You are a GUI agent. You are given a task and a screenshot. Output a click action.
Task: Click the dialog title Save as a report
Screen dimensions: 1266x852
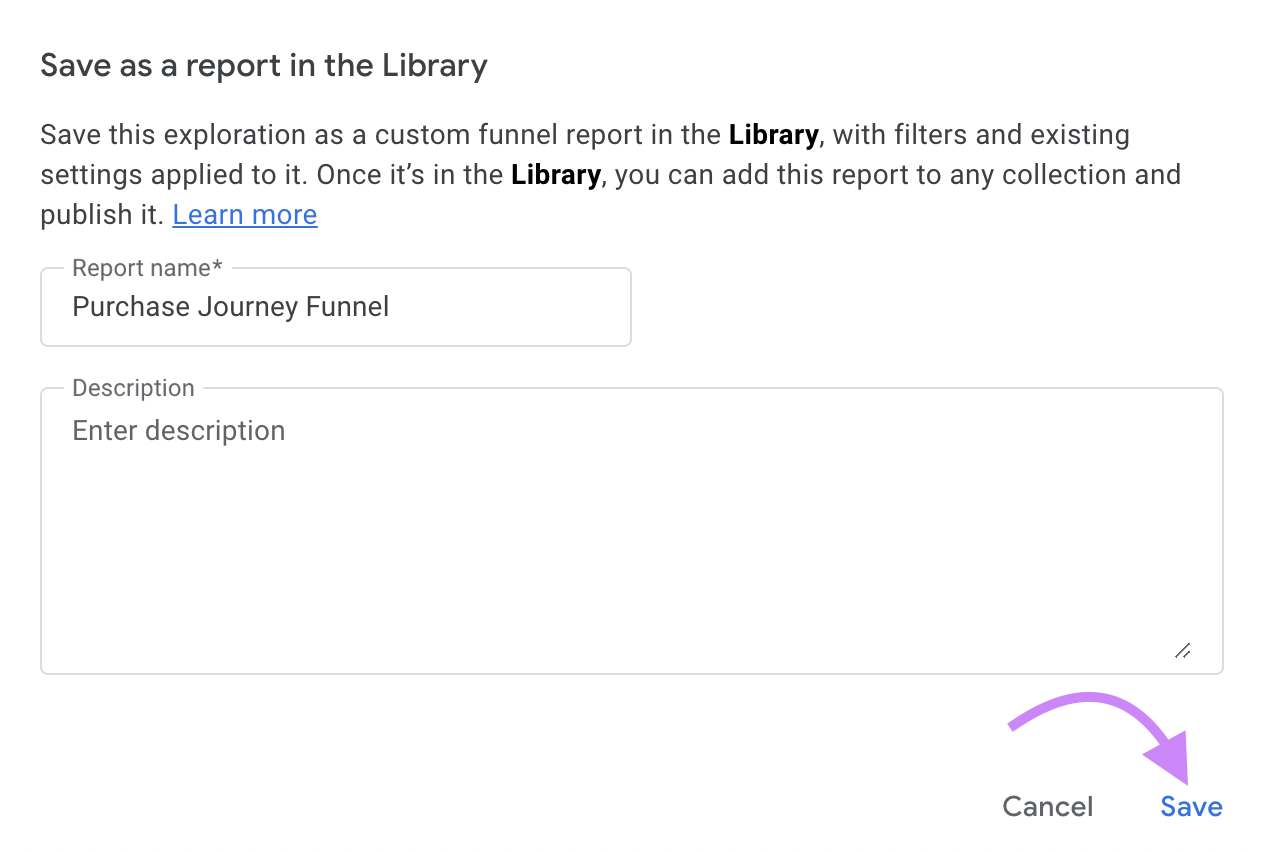pos(263,65)
